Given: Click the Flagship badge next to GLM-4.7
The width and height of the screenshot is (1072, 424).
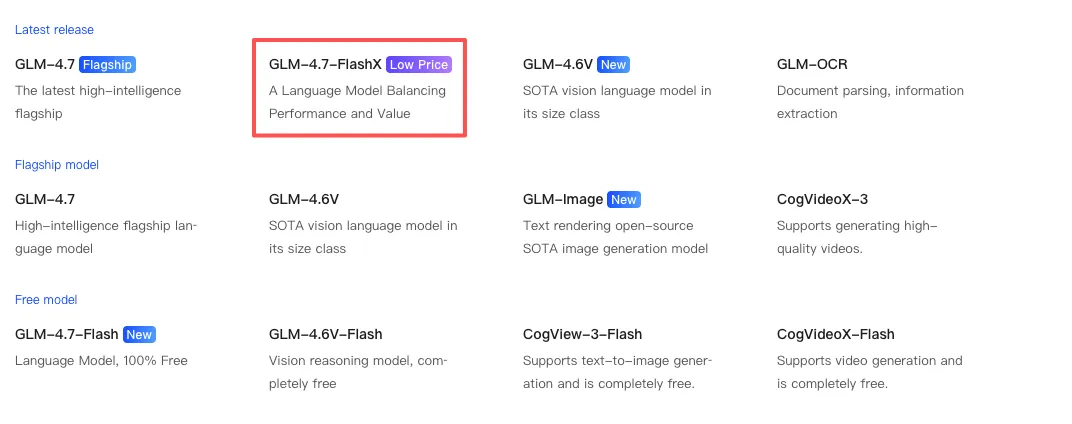Looking at the screenshot, I should click(107, 65).
